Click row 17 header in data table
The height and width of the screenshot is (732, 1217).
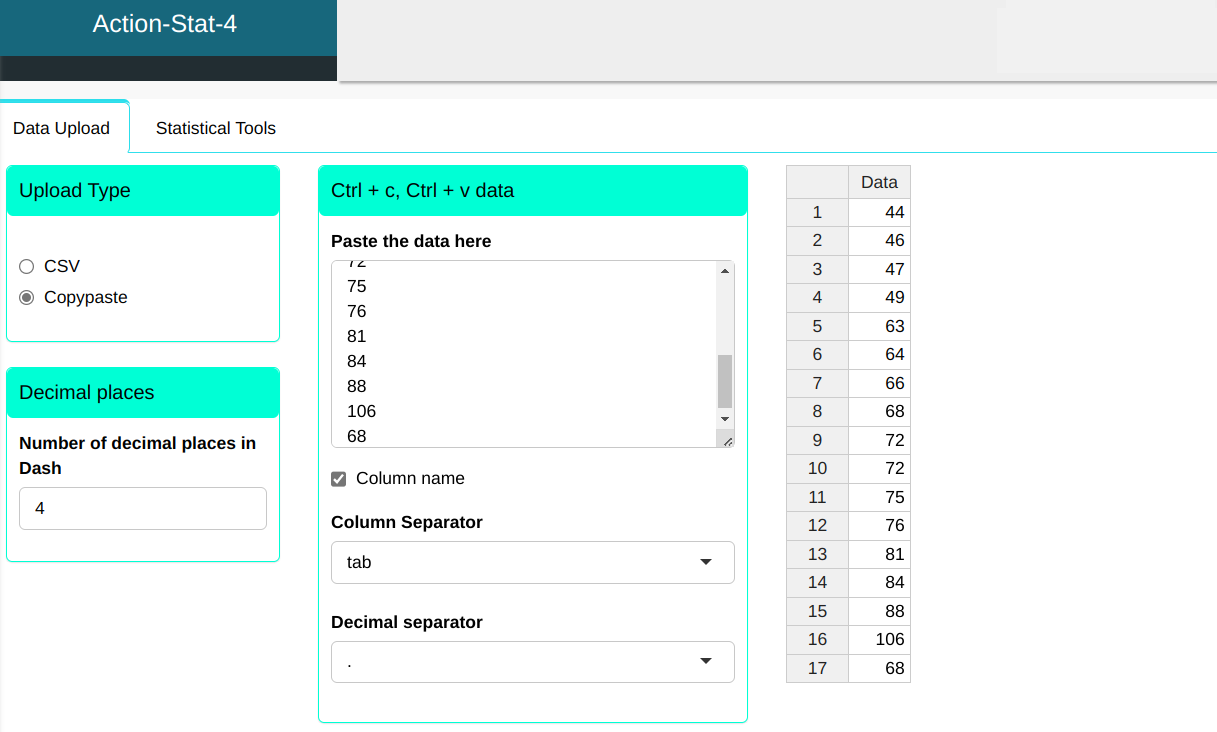tap(817, 668)
